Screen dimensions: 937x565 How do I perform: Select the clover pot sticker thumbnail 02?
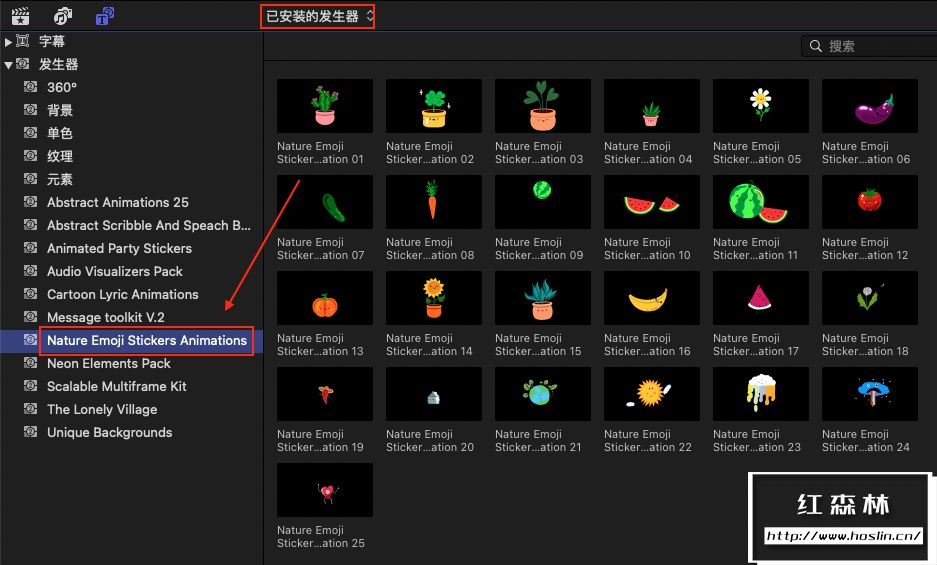434,106
